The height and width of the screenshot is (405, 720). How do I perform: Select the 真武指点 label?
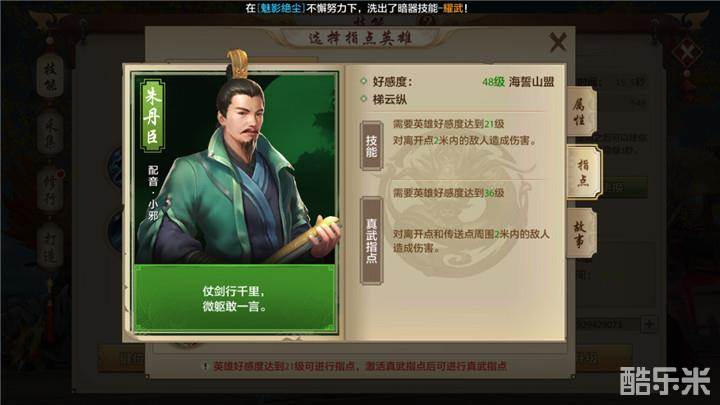tap(371, 241)
